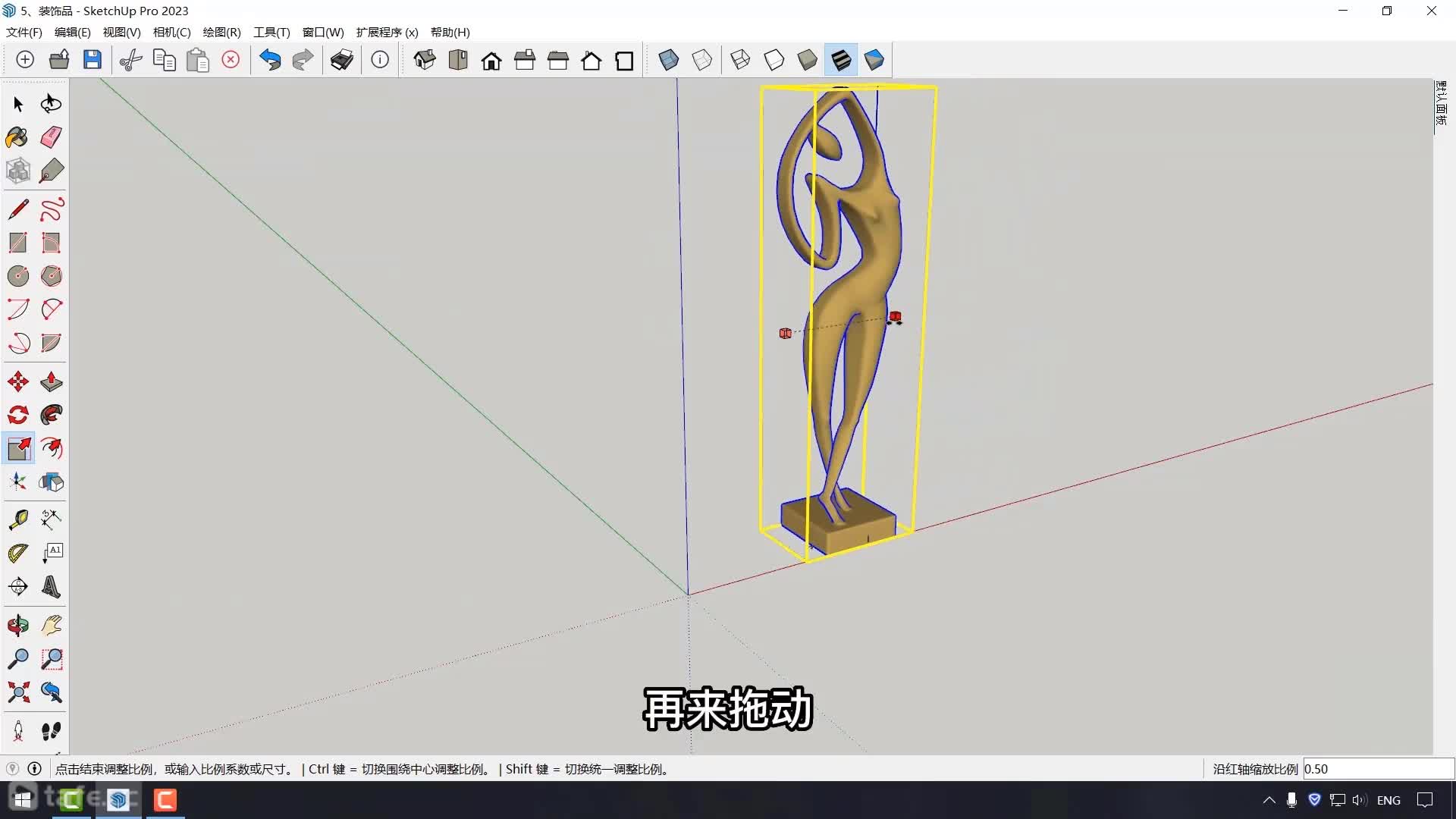
Task: Open the 视图(V) menu
Action: click(x=122, y=33)
